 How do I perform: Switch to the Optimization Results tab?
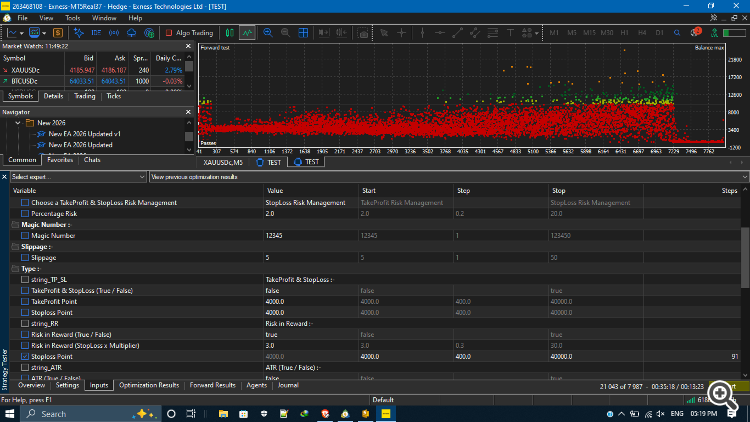pyautogui.click(x=149, y=385)
